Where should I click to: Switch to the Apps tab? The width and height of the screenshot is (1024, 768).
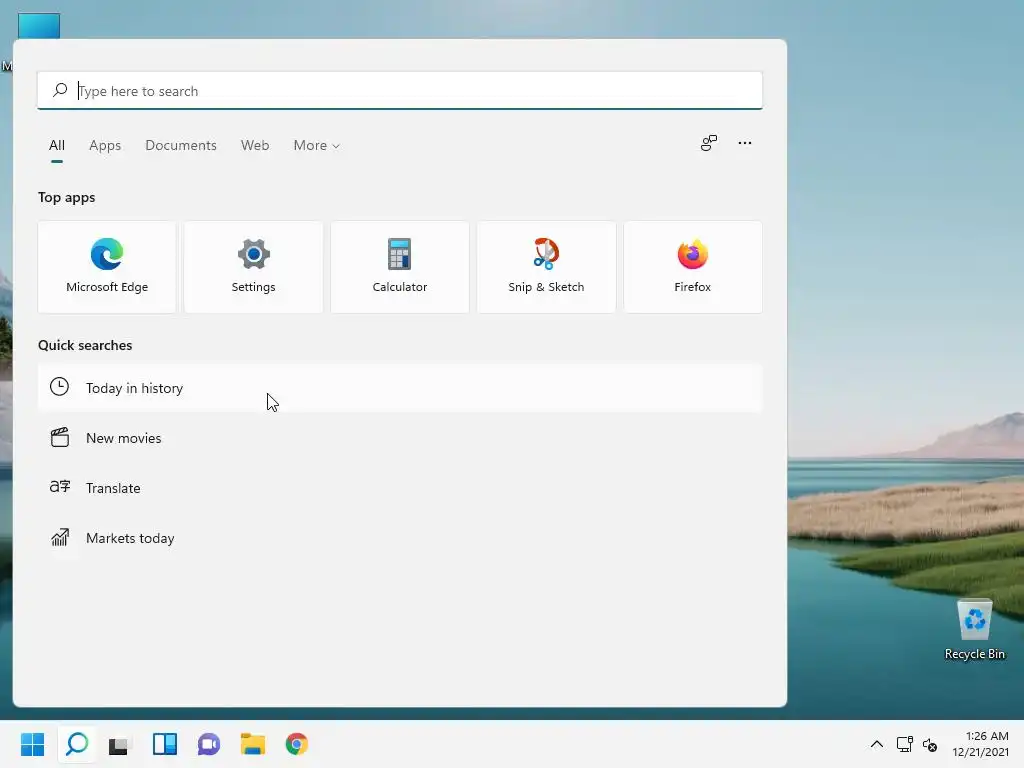(x=105, y=145)
